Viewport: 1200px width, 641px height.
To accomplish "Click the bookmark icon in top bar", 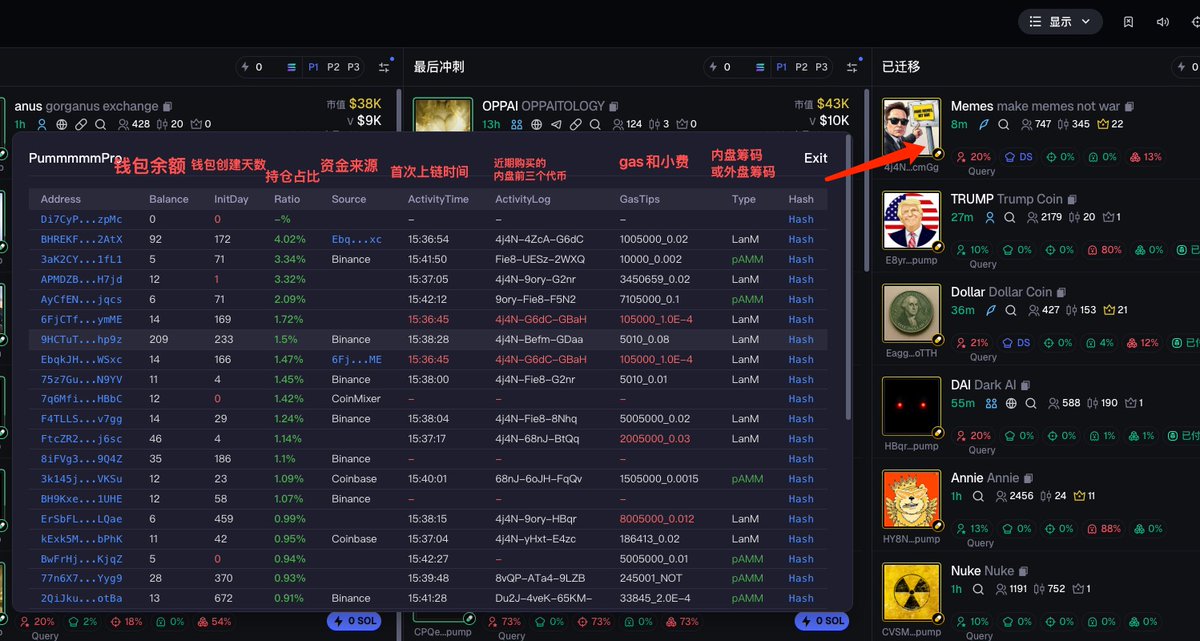I will [1128, 21].
